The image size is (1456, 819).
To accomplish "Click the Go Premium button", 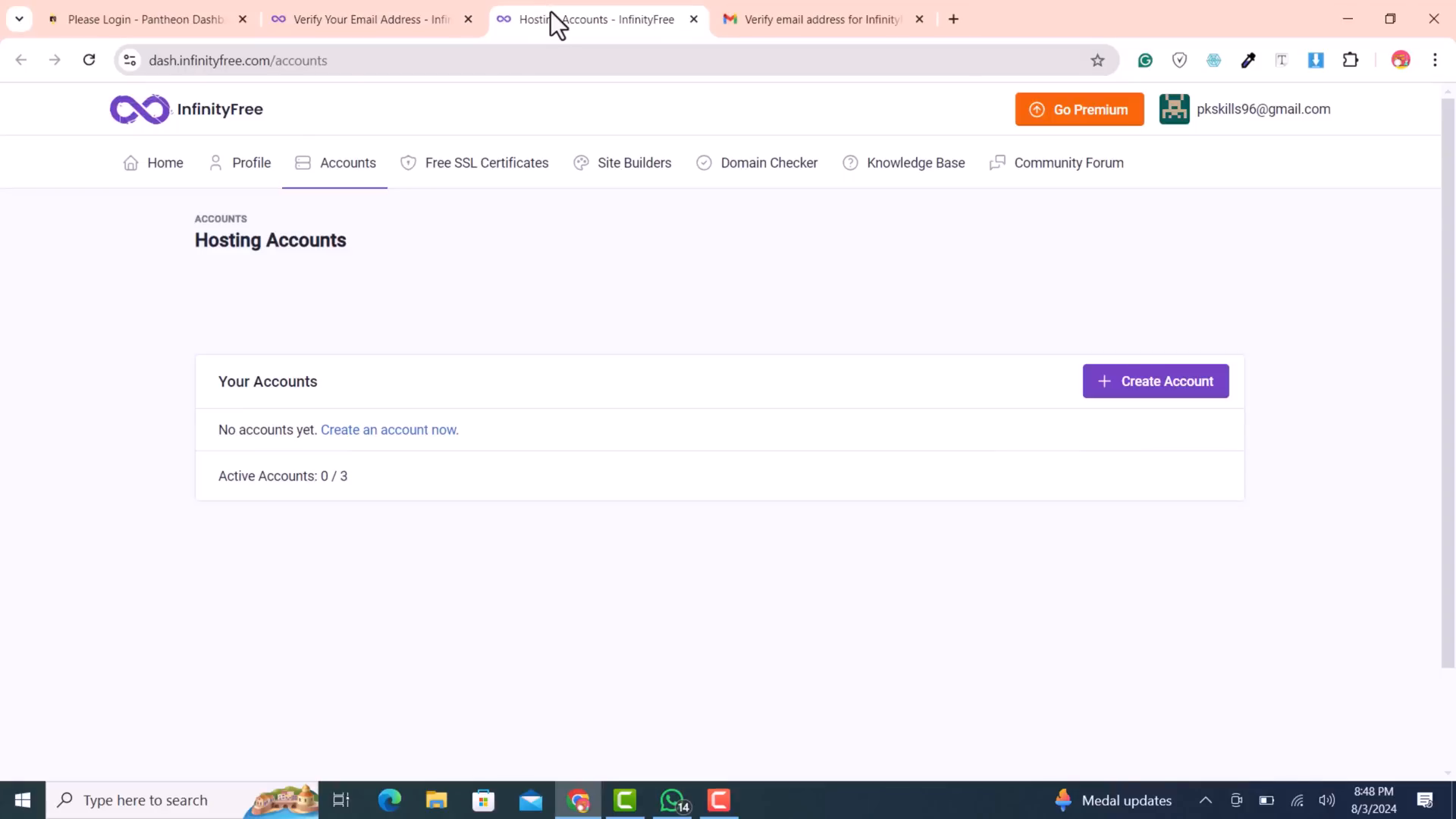I will pos(1079,109).
